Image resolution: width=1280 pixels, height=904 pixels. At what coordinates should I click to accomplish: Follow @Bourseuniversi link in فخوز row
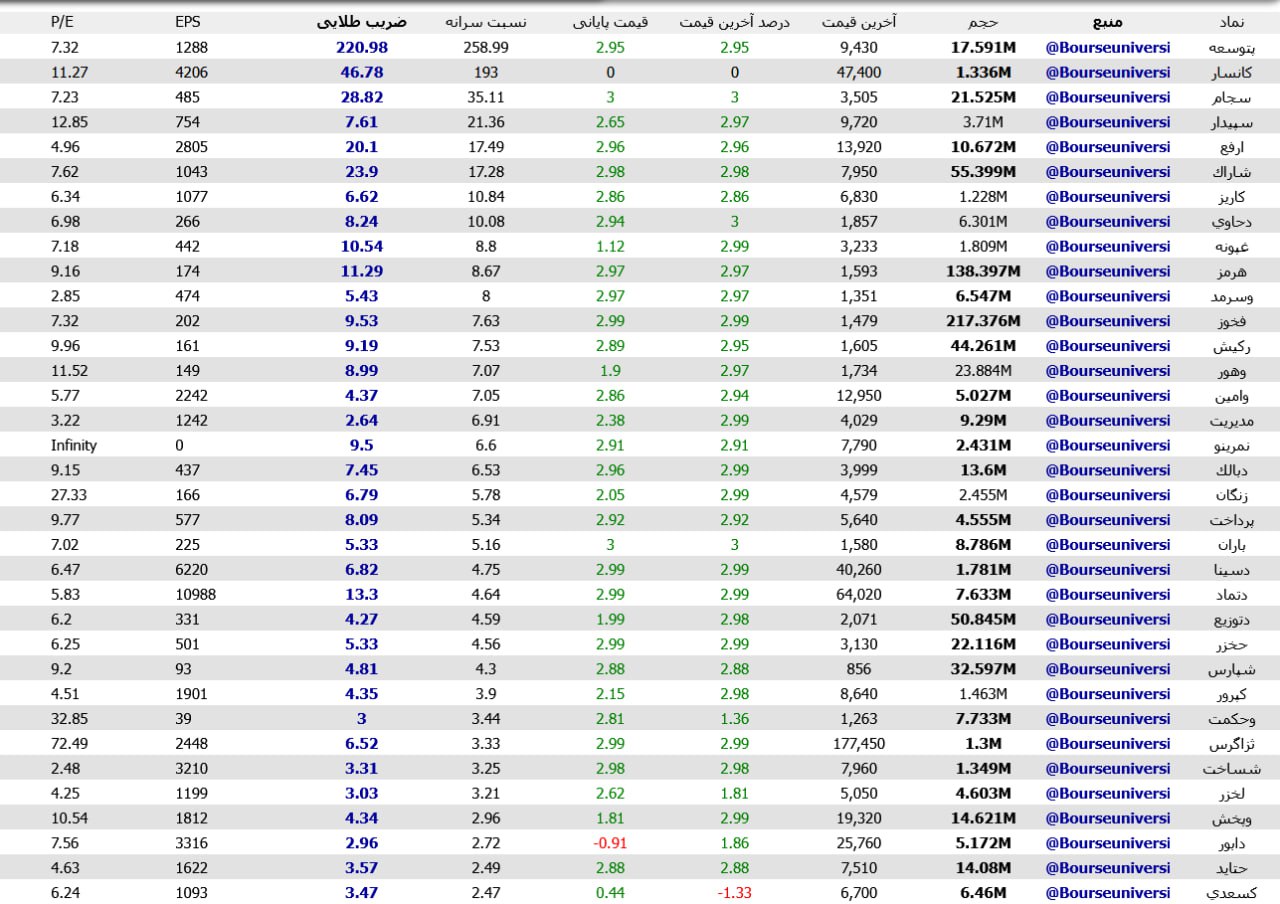1107,321
